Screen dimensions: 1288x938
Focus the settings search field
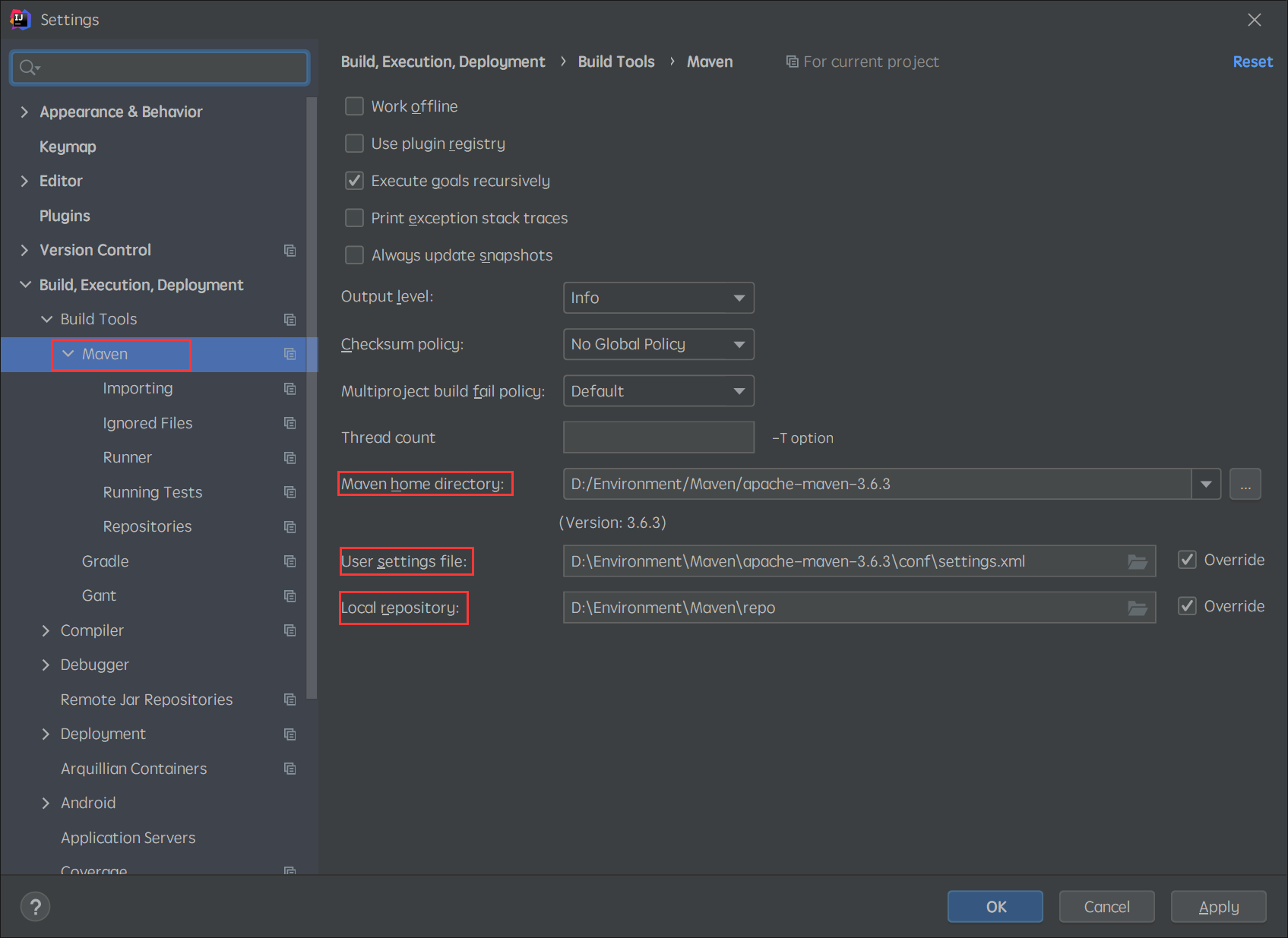coord(160,68)
